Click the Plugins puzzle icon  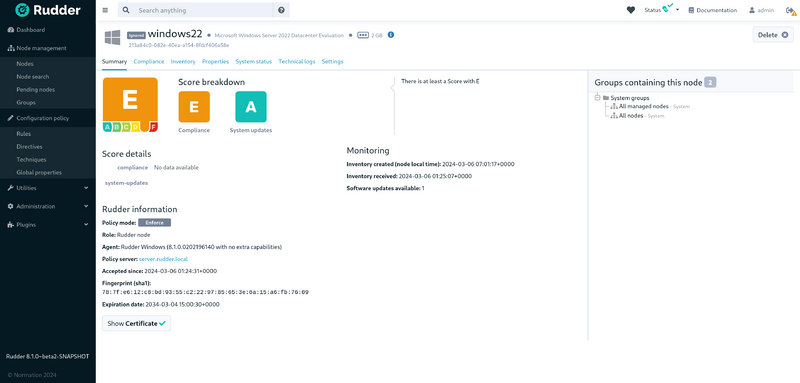[11, 224]
